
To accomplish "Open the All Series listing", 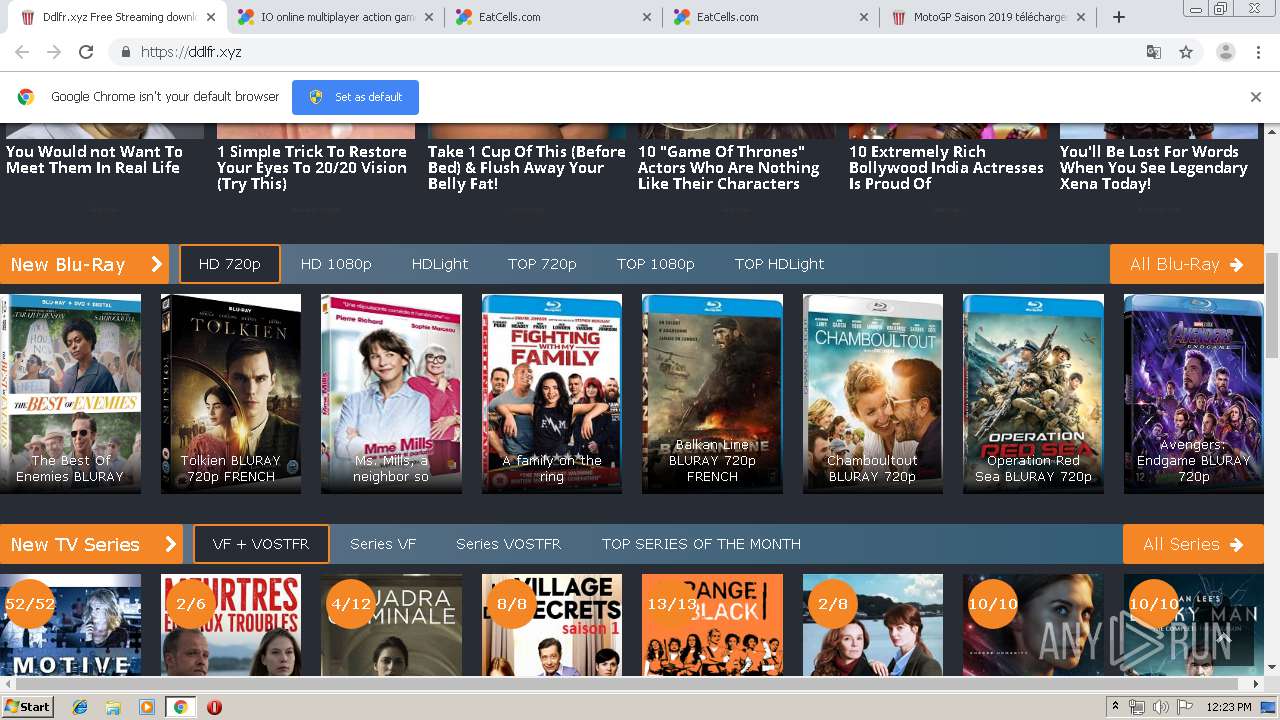I will pyautogui.click(x=1193, y=544).
